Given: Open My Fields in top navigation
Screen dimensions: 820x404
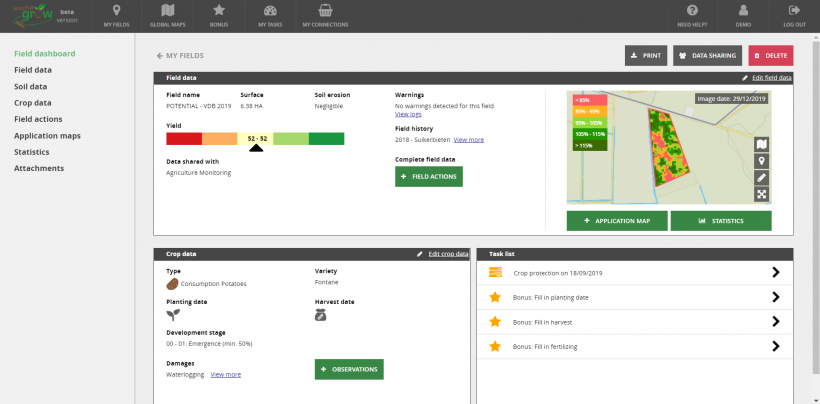Looking at the screenshot, I should pyautogui.click(x=117, y=15).
